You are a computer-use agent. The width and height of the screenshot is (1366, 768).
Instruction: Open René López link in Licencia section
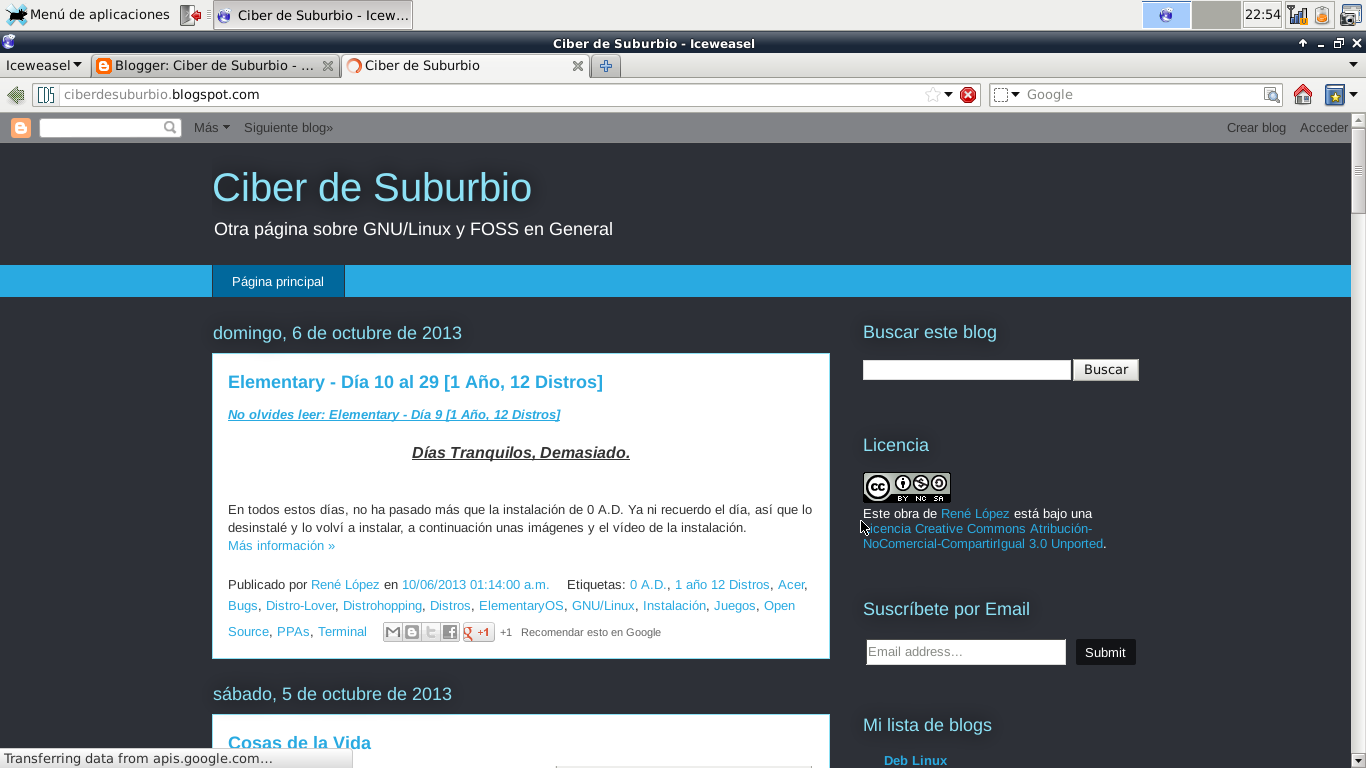point(975,514)
